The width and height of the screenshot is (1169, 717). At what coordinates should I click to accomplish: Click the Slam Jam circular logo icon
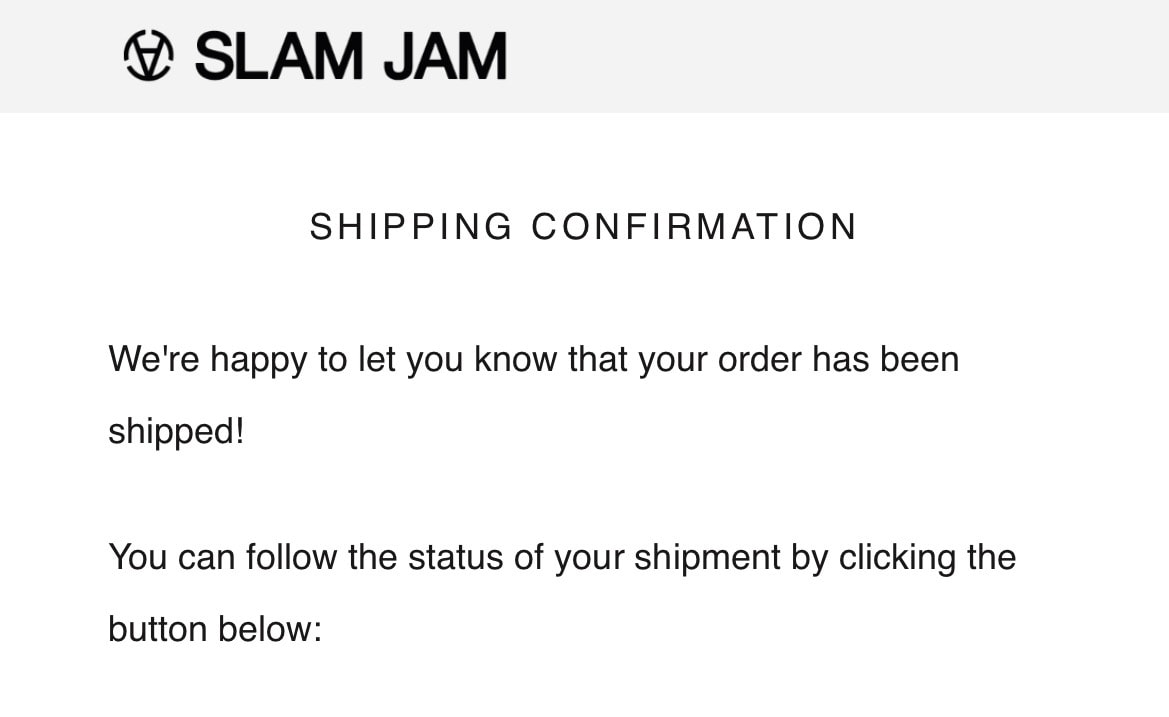tap(148, 56)
